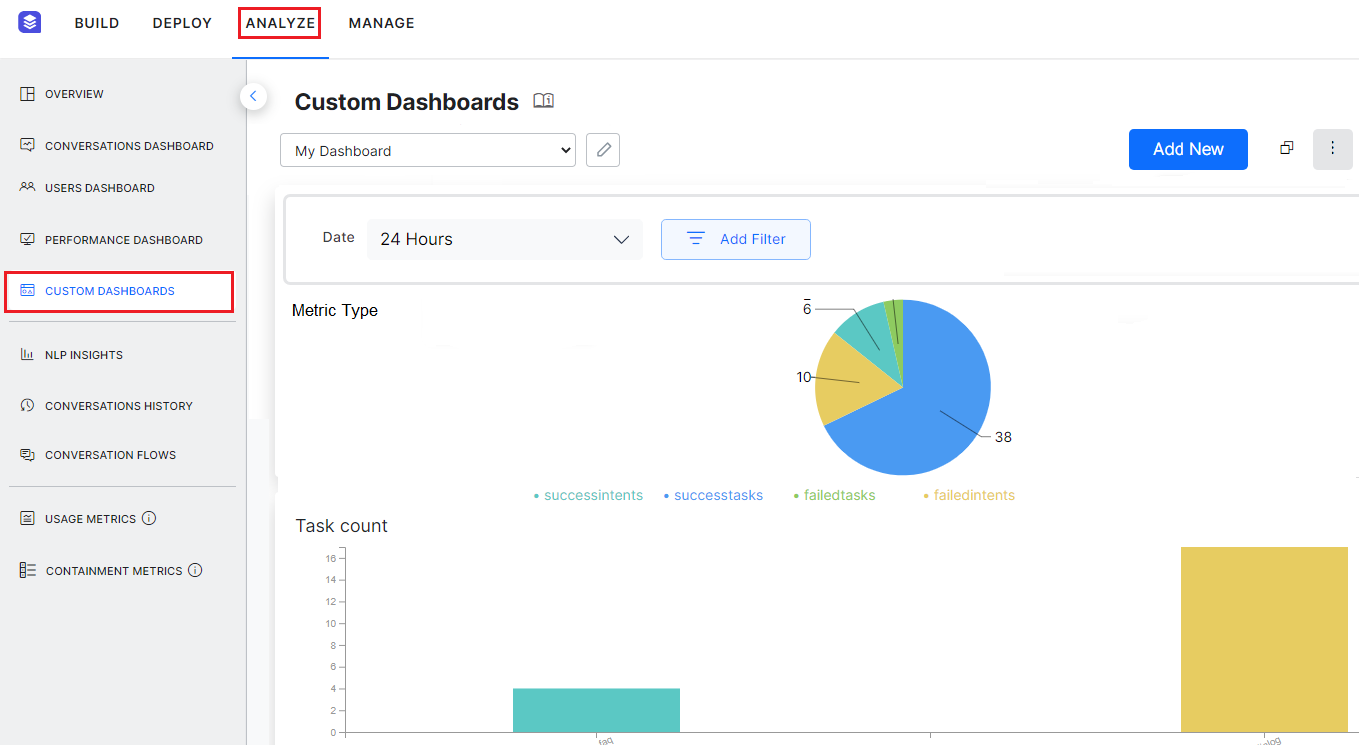Open the My Dashboard selector dropdown
The height and width of the screenshot is (745, 1359).
pos(427,149)
